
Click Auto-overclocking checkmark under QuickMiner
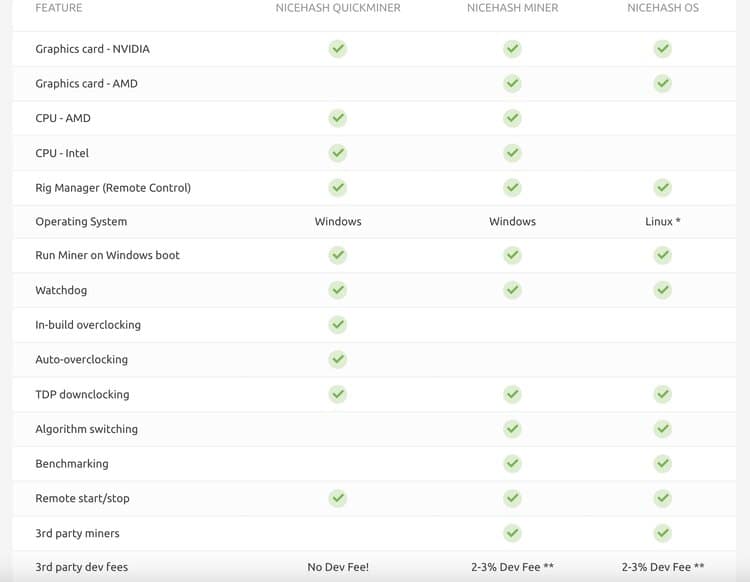[338, 359]
